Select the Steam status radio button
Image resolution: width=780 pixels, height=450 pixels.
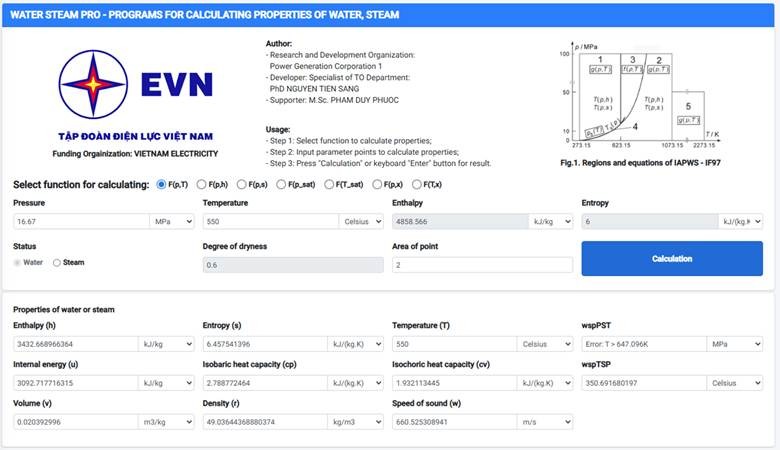(x=57, y=263)
